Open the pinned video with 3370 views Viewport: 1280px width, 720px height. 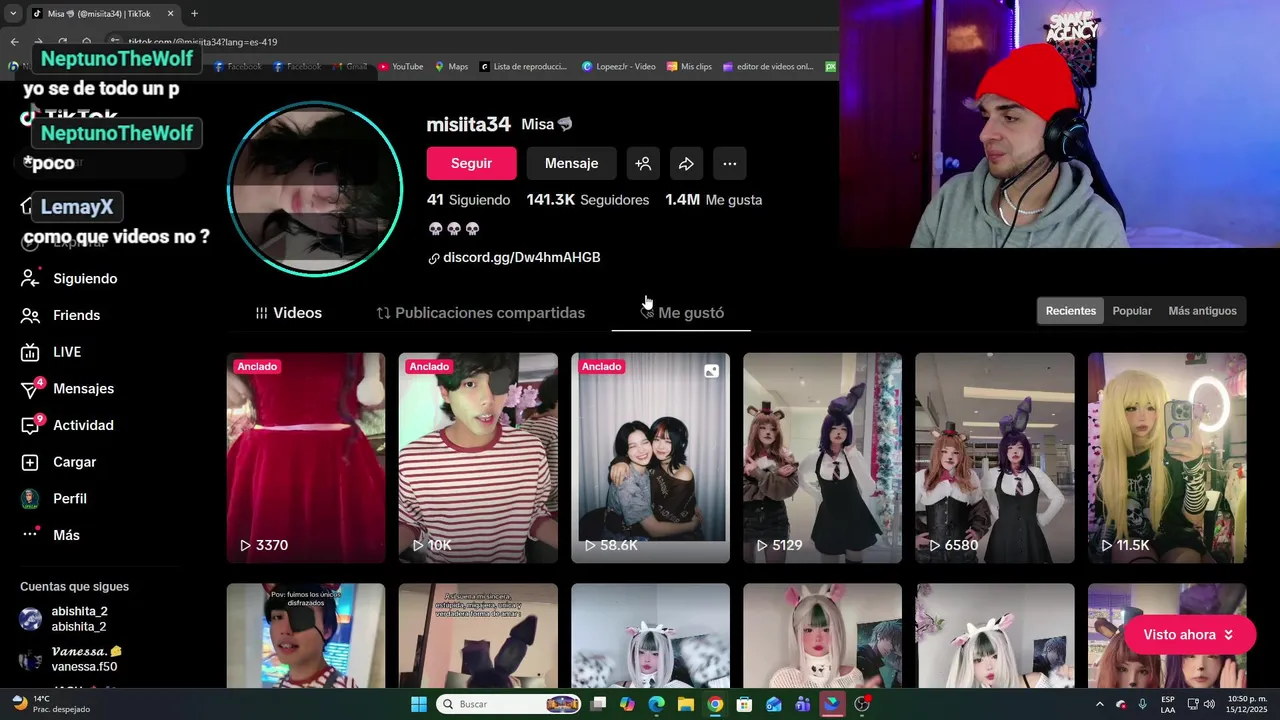point(306,458)
